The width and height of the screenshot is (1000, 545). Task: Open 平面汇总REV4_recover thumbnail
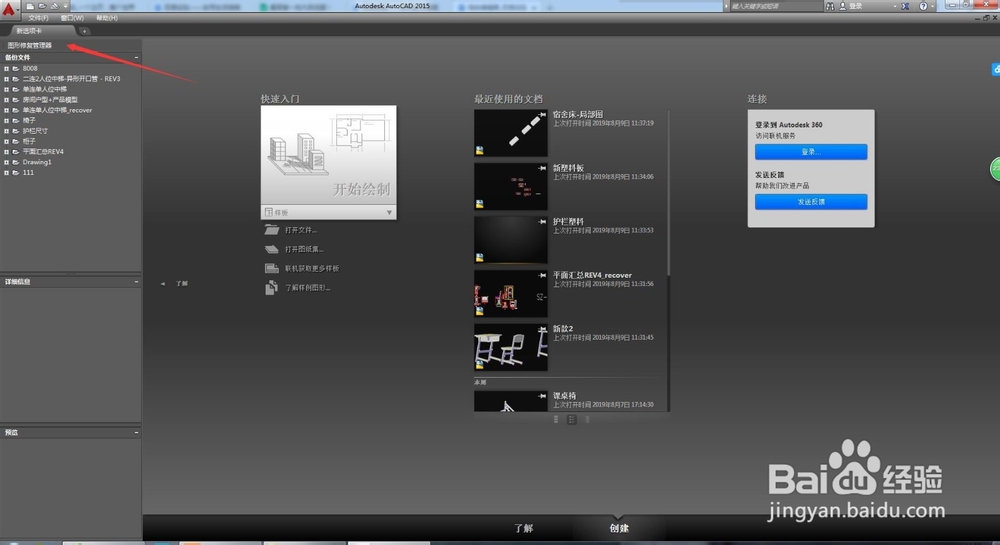pyautogui.click(x=510, y=293)
